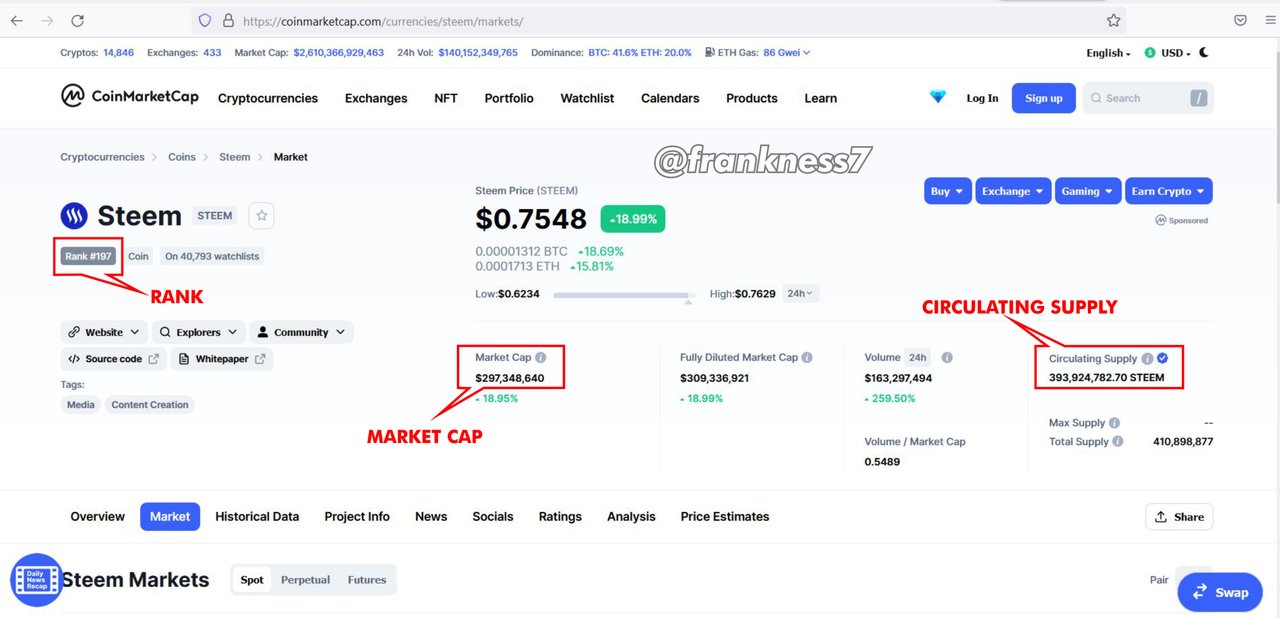Open Learn nav menu
This screenshot has width=1280, height=619.
(x=821, y=98)
